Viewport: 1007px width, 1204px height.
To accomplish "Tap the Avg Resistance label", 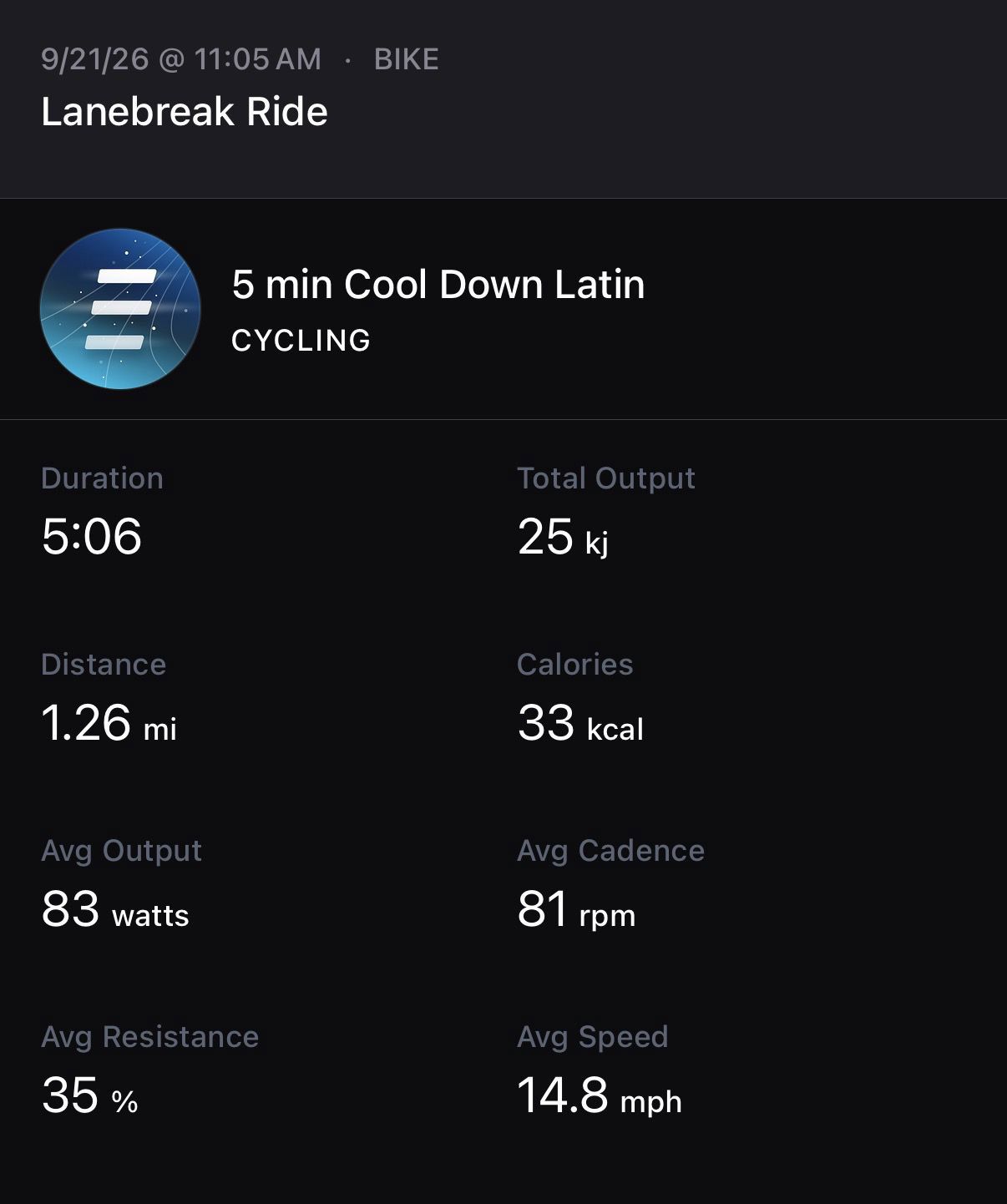I will tap(149, 1037).
